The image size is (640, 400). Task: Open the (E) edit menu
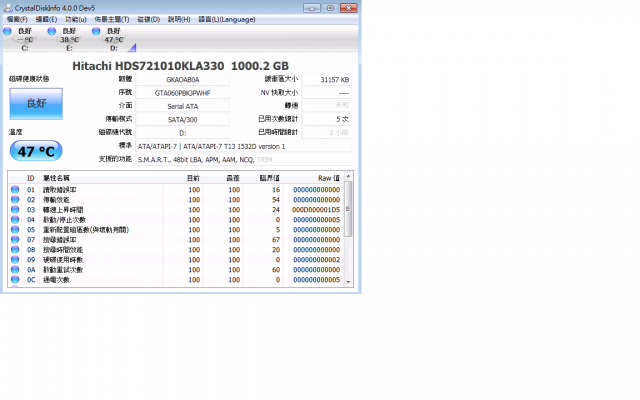46,19
